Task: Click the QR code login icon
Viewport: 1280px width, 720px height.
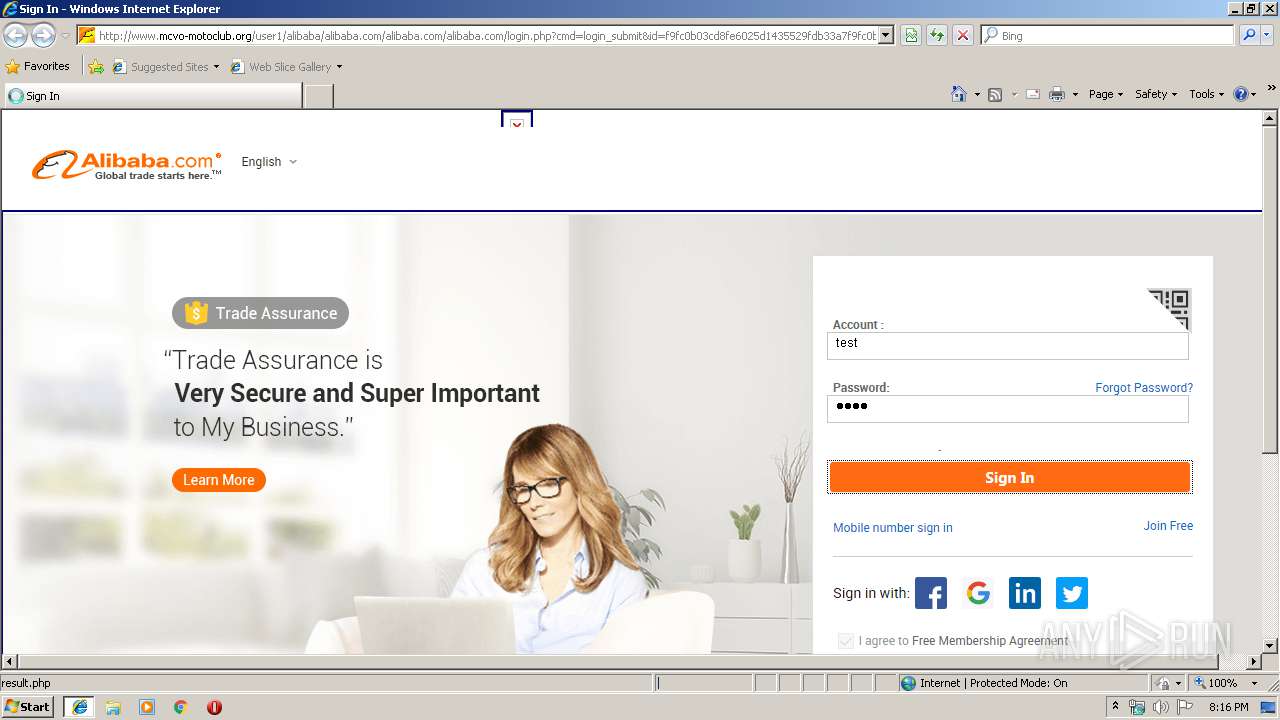Action: click(1169, 309)
